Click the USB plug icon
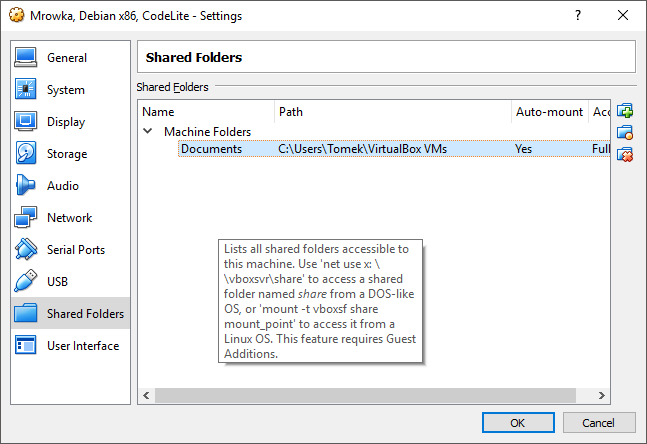The height and width of the screenshot is (444, 647). pyautogui.click(x=26, y=282)
